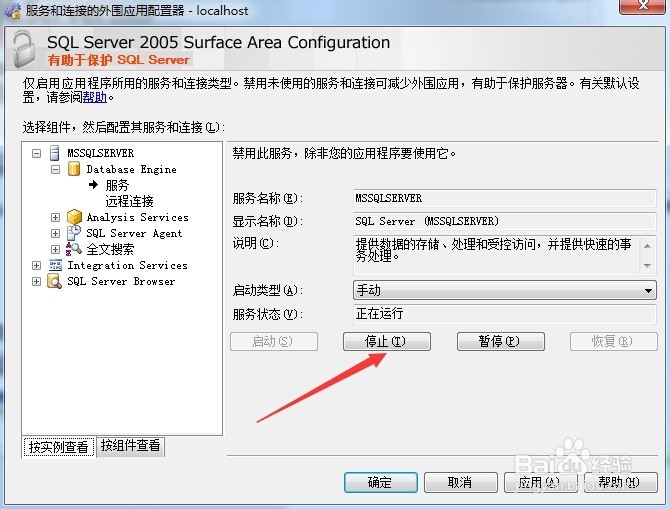
Task: Open the 帮助 hyperlink in description
Action: tap(94, 97)
